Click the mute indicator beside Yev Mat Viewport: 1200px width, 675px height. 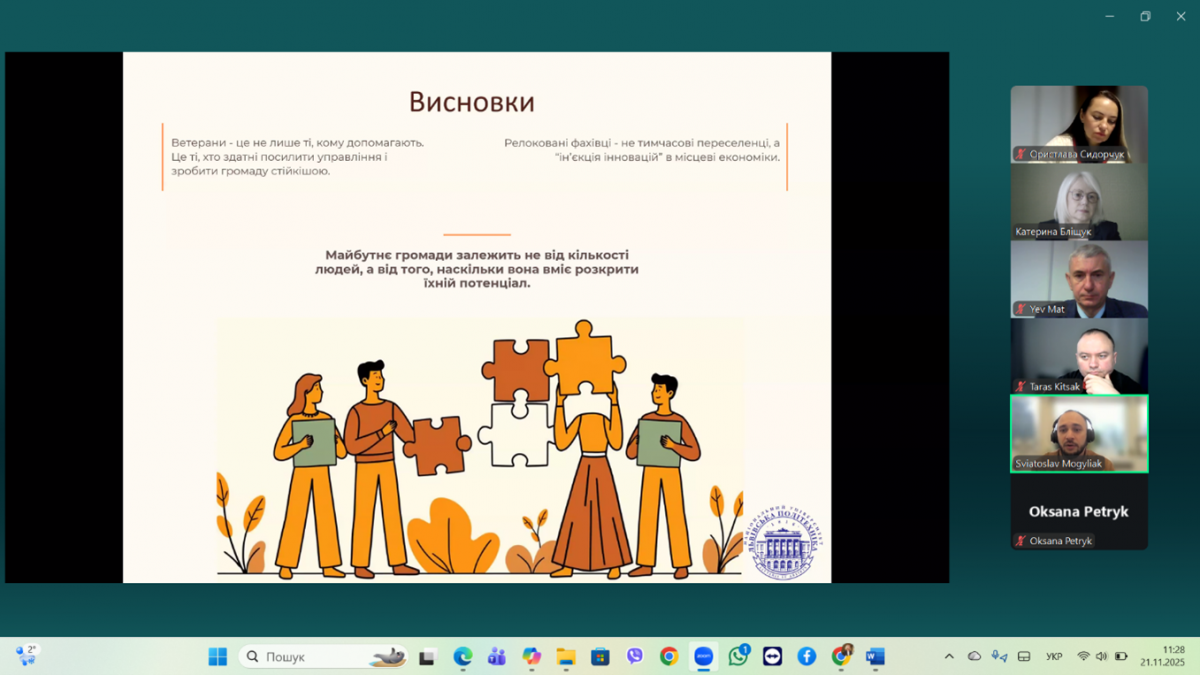[1021, 308]
